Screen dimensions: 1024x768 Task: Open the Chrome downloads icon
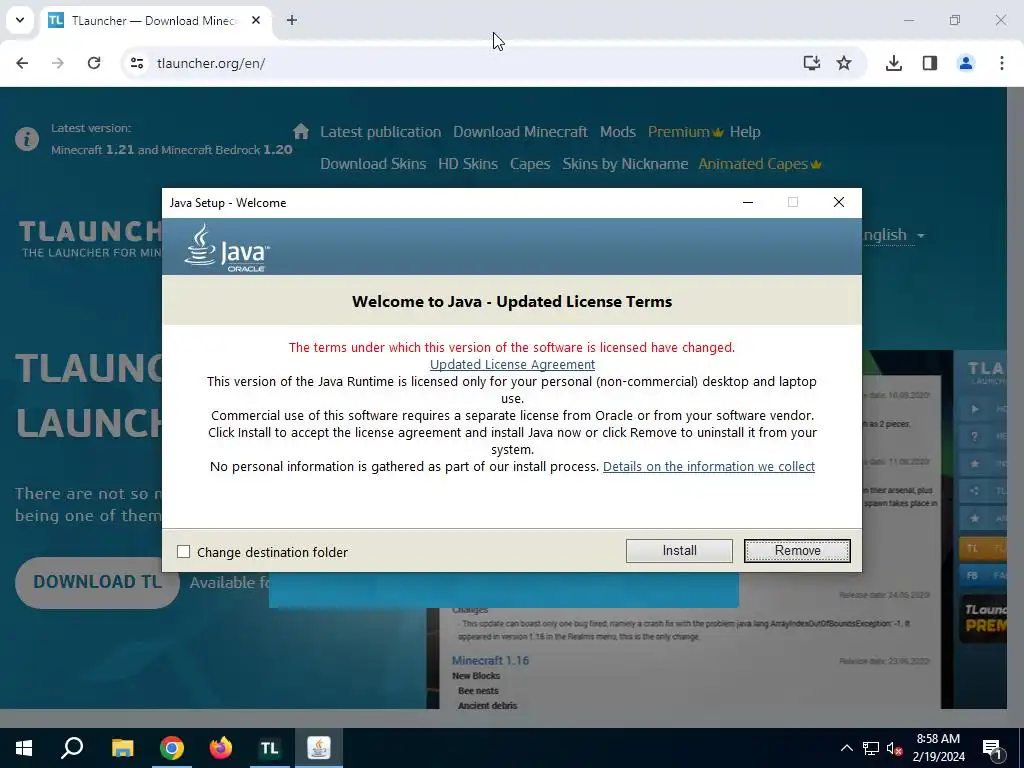point(893,63)
